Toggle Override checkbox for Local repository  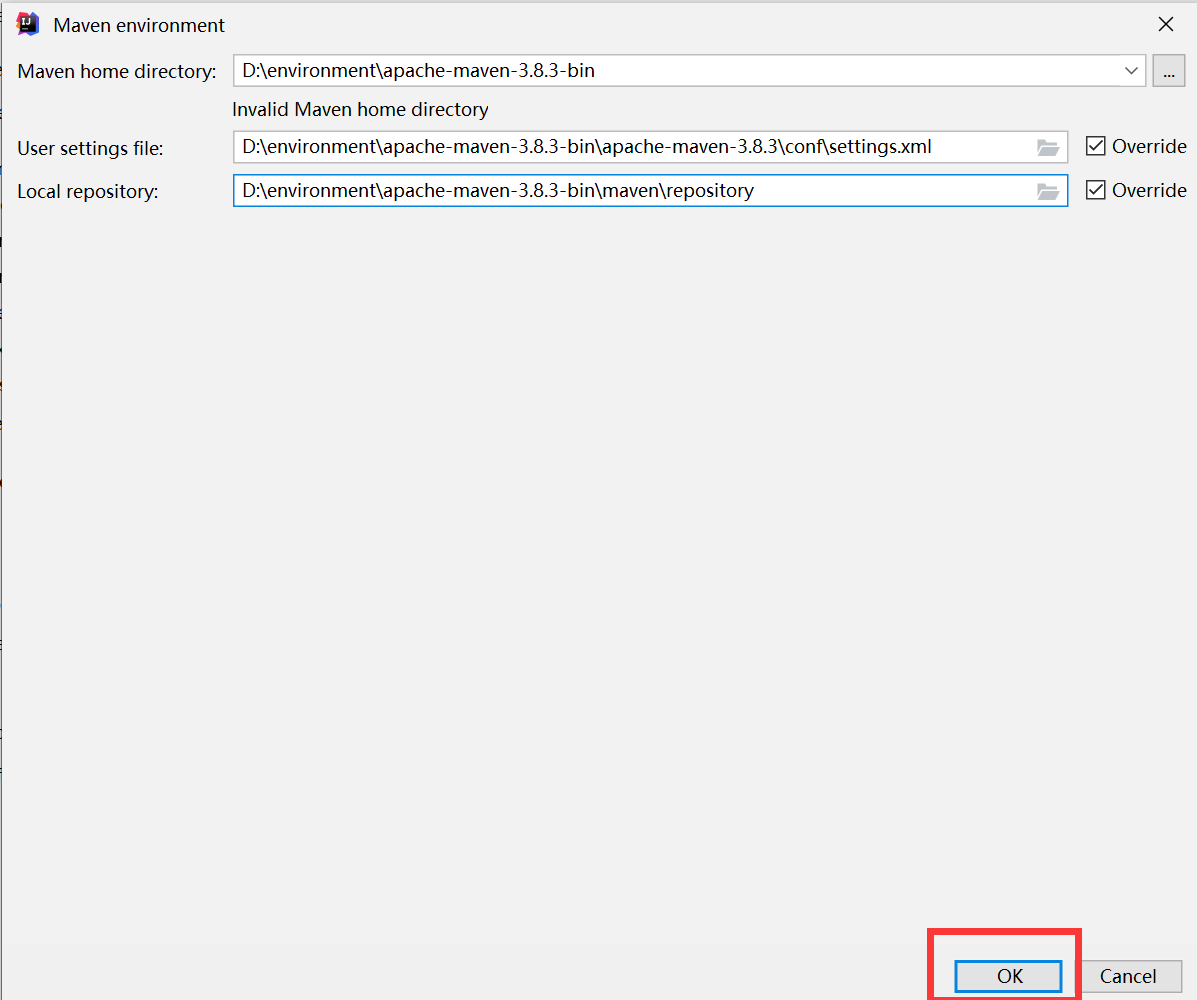[1095, 190]
